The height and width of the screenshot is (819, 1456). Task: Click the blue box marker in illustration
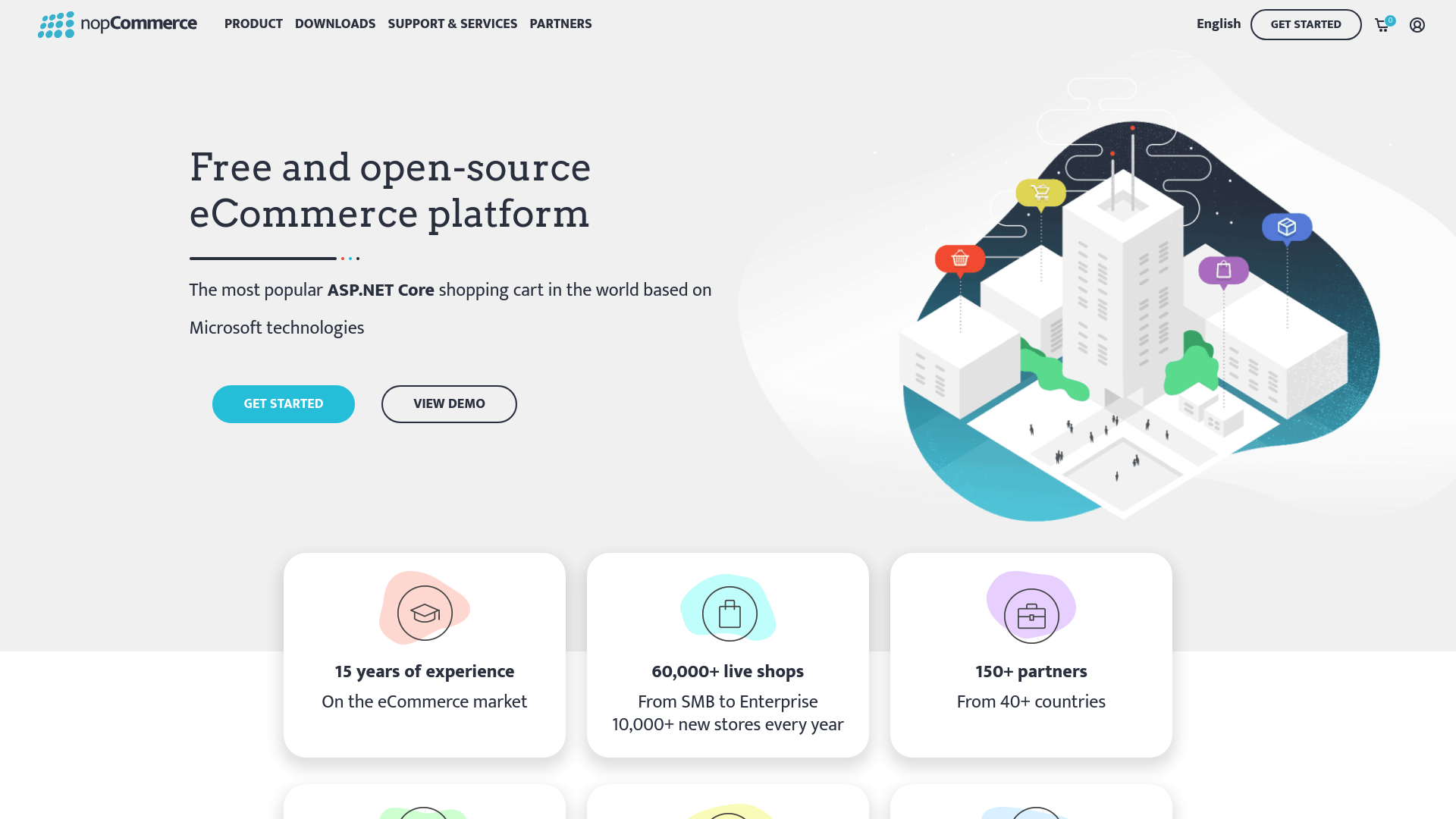[x=1287, y=228]
